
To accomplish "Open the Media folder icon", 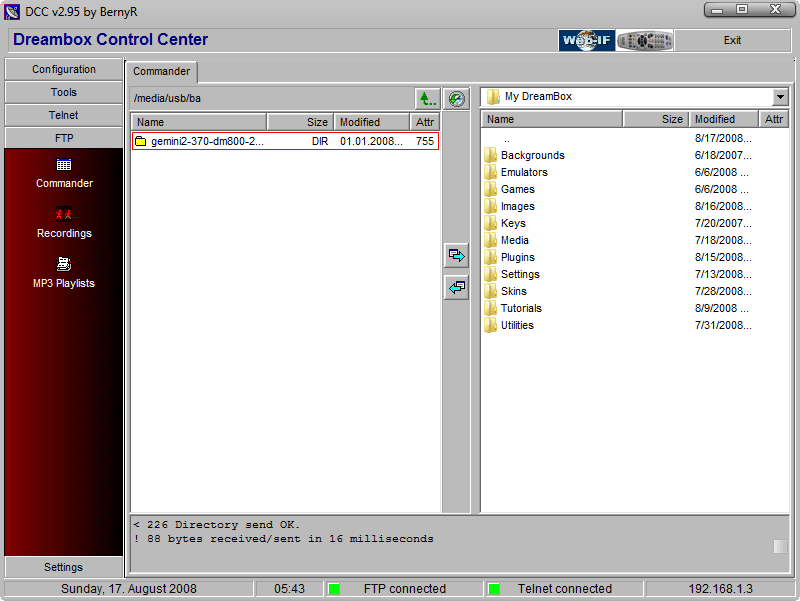I will 491,240.
